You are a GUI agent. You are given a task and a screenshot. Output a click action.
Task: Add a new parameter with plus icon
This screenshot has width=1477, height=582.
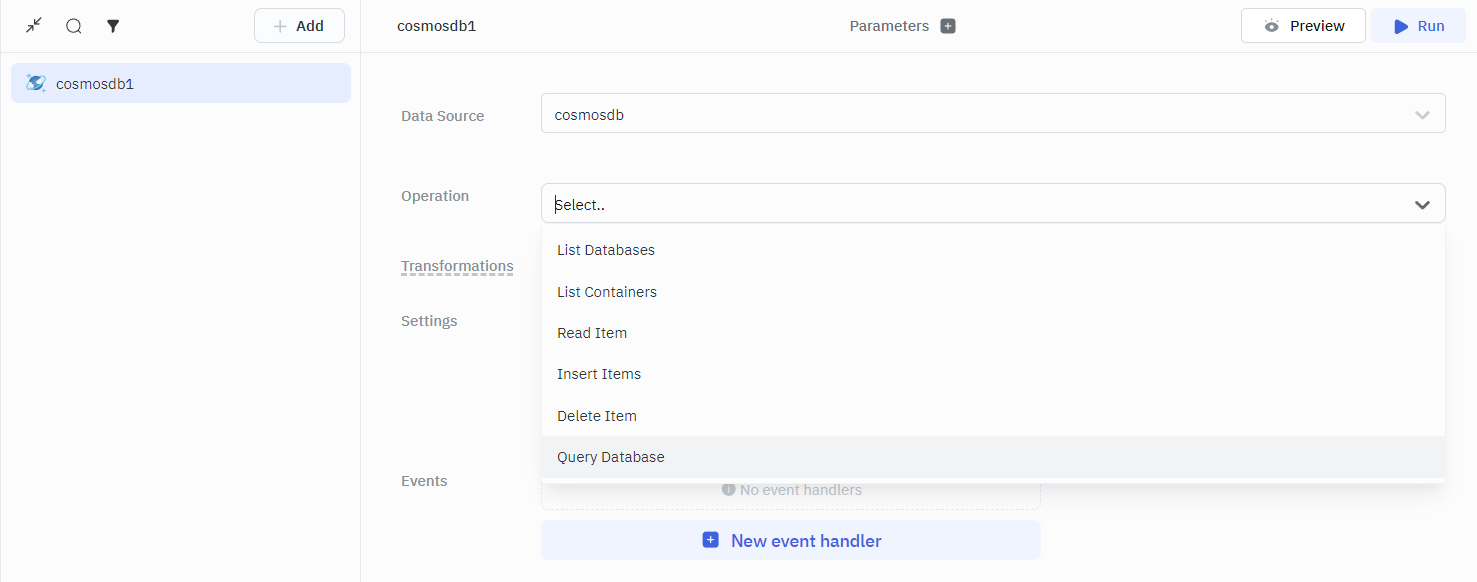(x=948, y=26)
